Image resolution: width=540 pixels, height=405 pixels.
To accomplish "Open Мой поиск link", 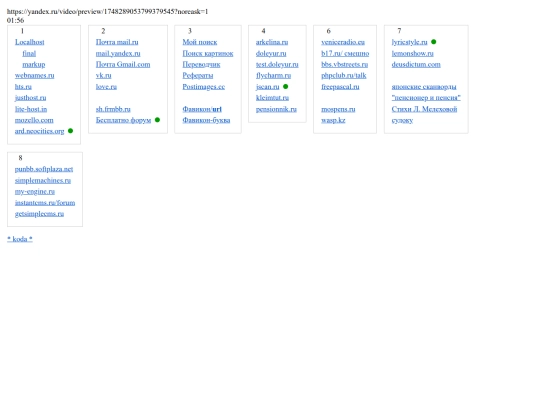I will point(200,42).
